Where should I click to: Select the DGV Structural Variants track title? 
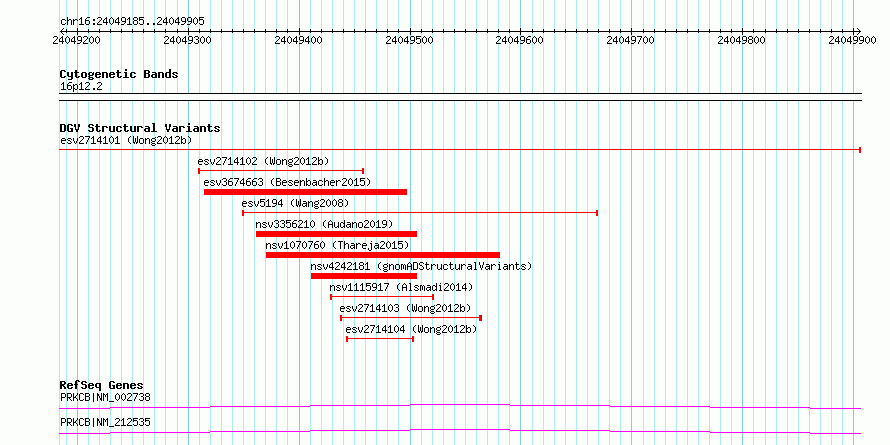(x=140, y=128)
